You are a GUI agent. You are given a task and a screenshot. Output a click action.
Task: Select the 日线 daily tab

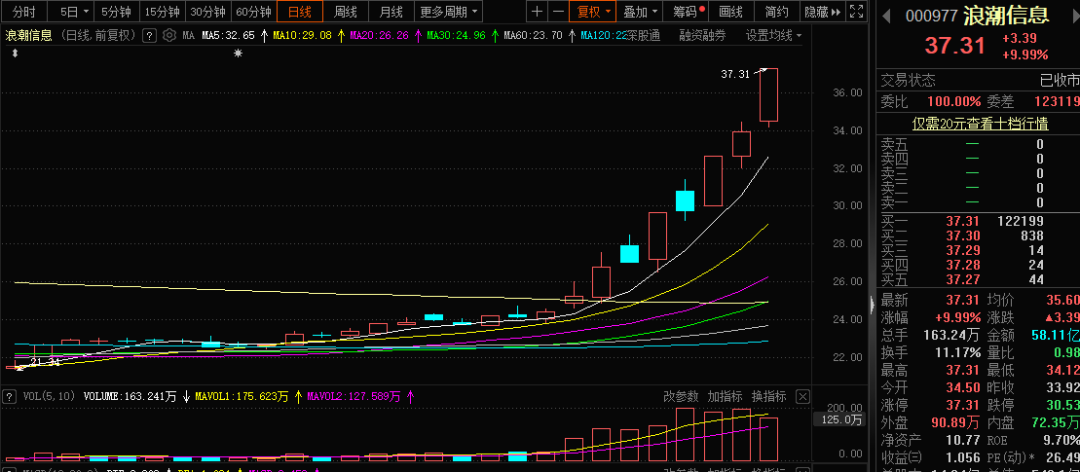pos(300,12)
